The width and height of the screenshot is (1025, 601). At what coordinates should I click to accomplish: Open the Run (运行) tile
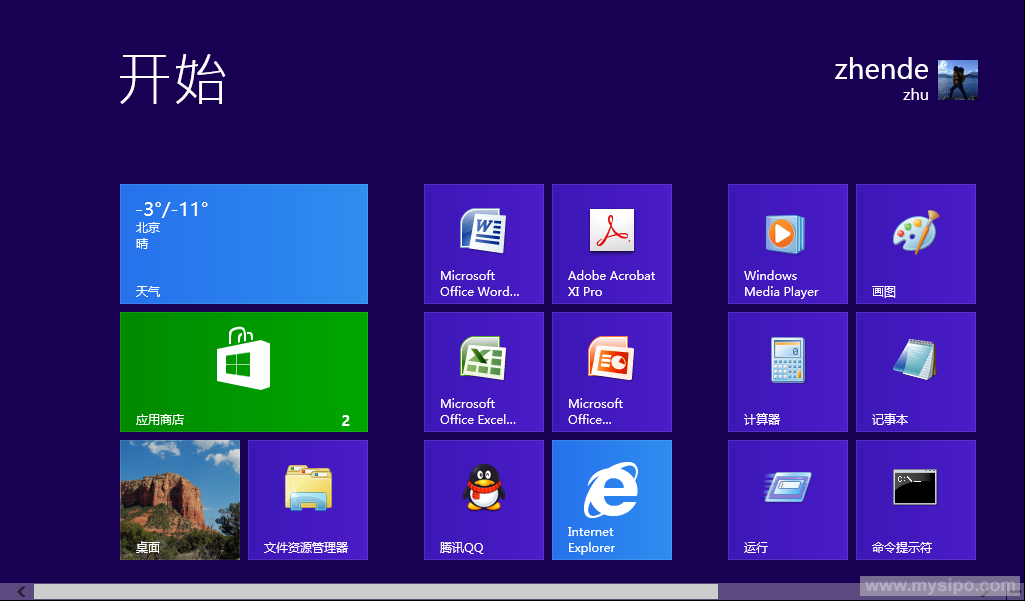pyautogui.click(x=788, y=500)
